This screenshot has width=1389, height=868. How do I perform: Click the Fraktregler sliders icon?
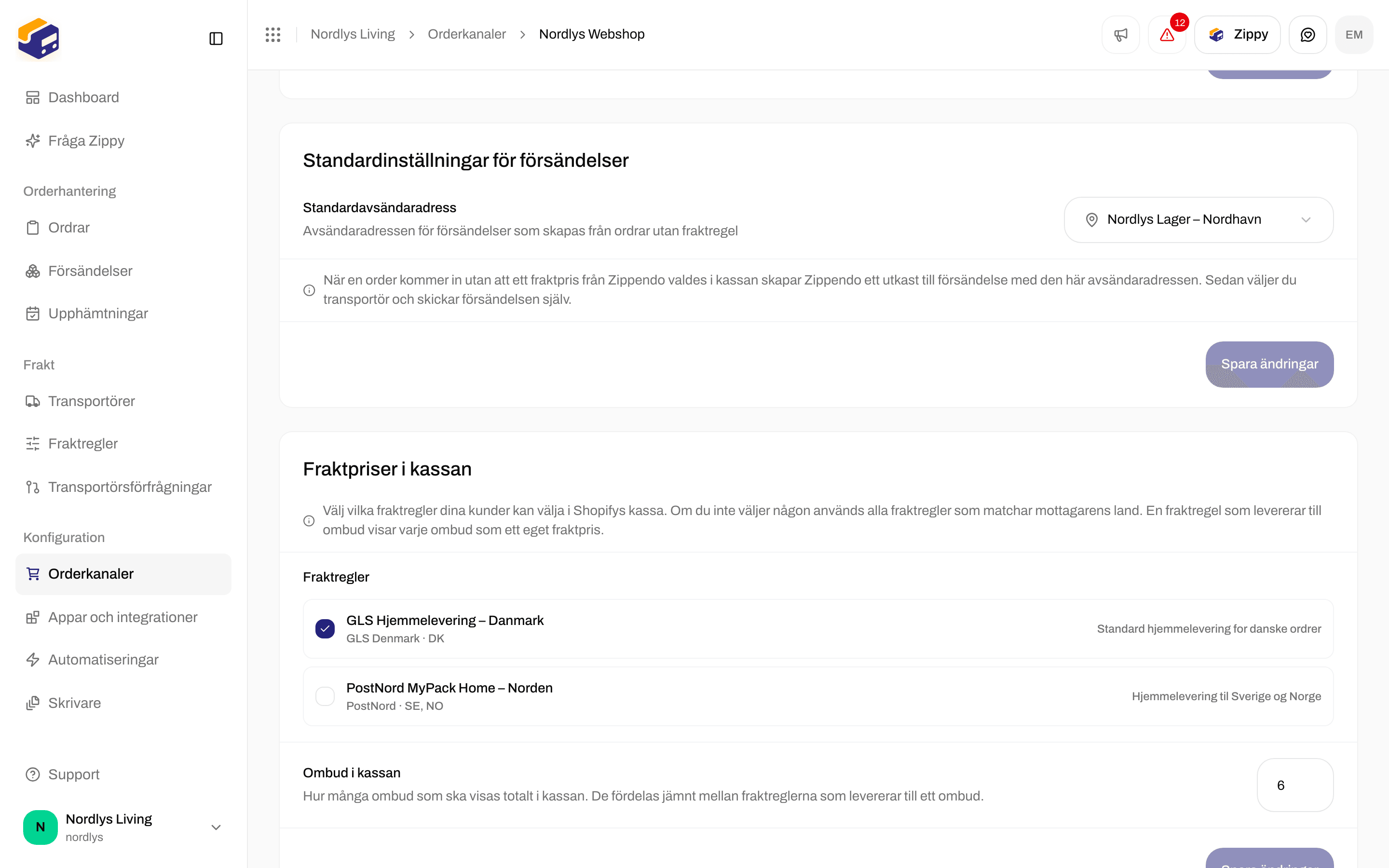33,444
